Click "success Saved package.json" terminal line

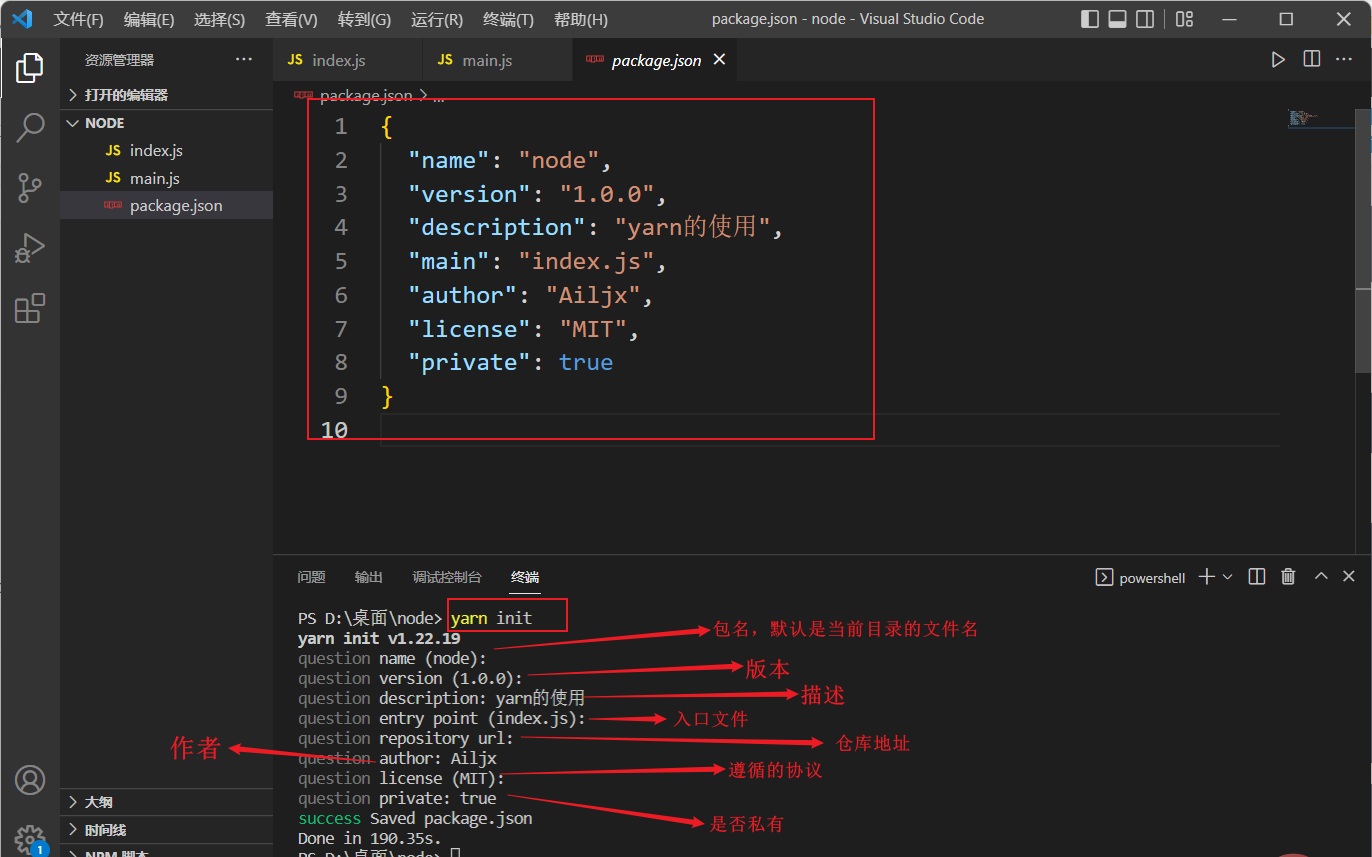point(415,818)
